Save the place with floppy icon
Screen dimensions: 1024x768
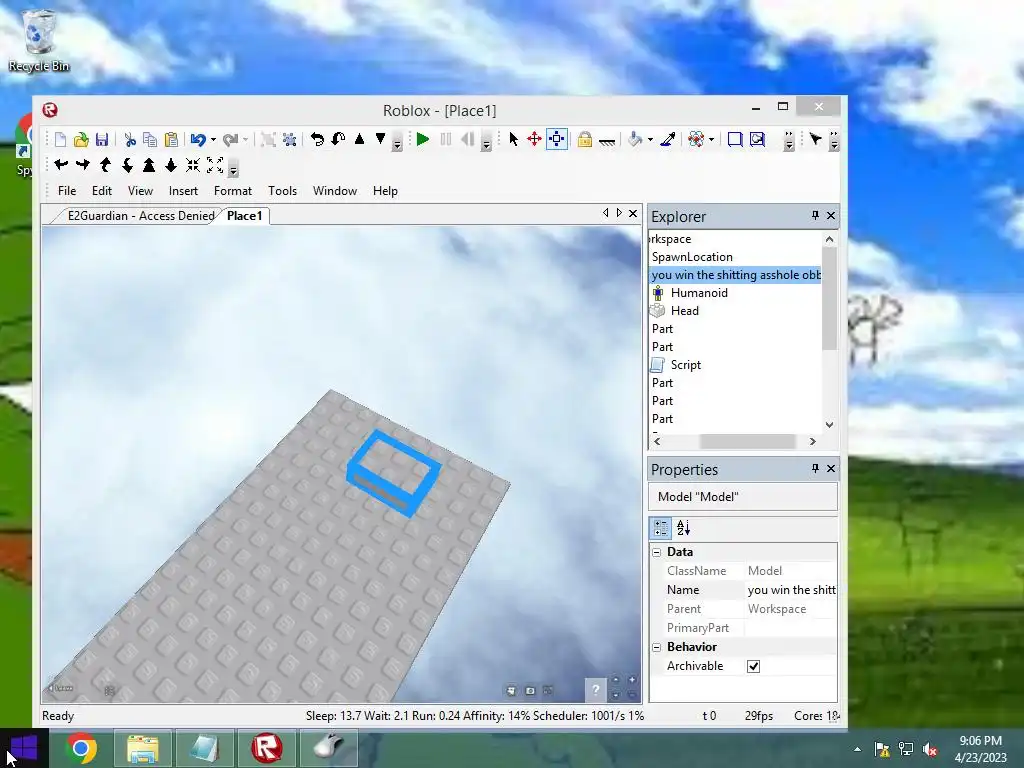coord(102,139)
